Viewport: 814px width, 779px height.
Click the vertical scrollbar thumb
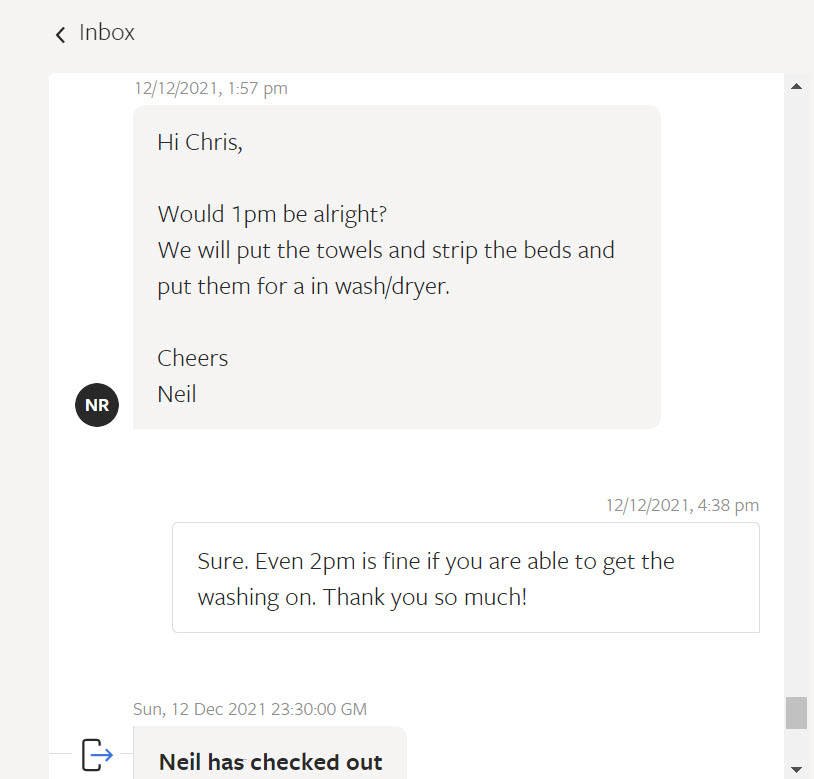pyautogui.click(x=796, y=713)
